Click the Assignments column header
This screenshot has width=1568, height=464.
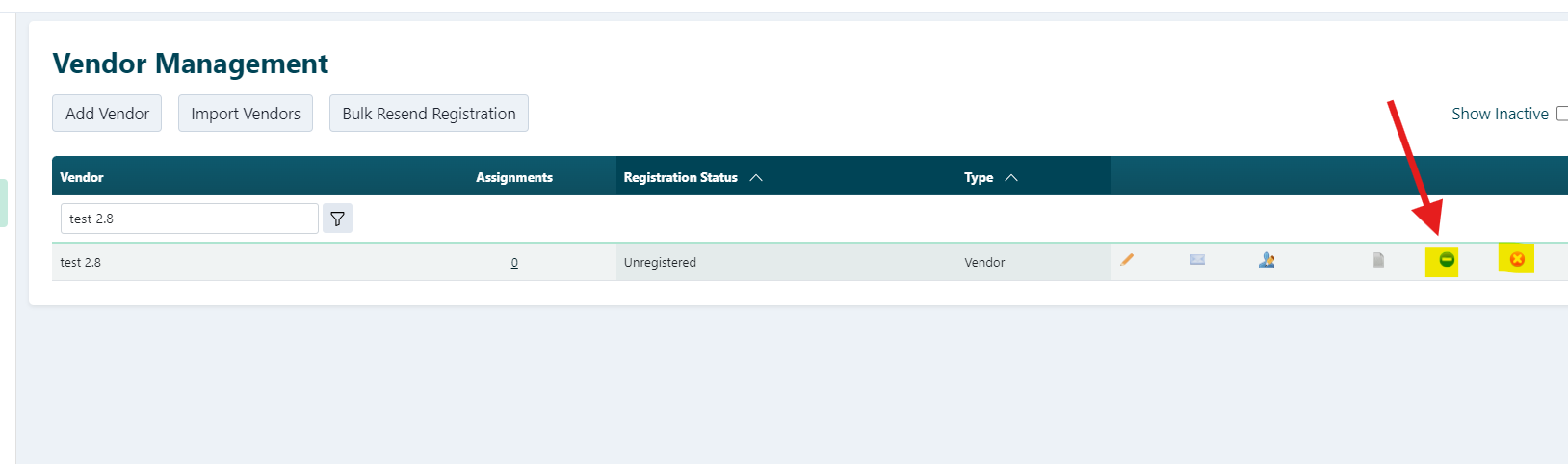tap(514, 177)
